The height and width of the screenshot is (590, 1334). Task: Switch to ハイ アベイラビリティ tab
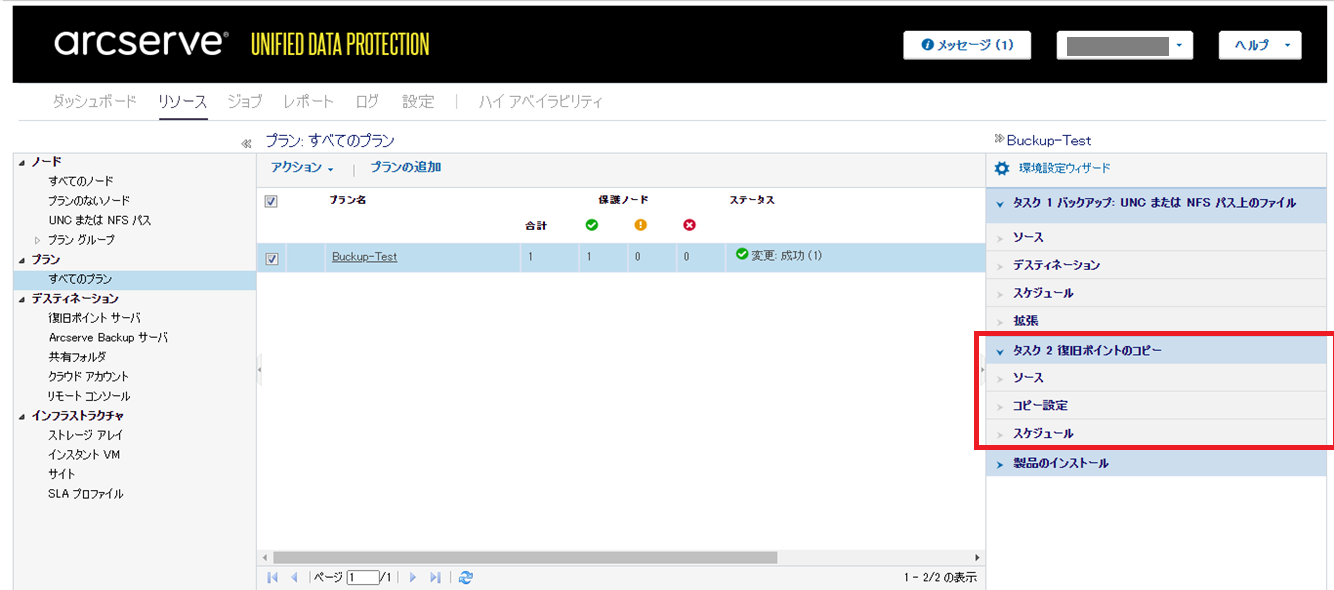pos(541,101)
